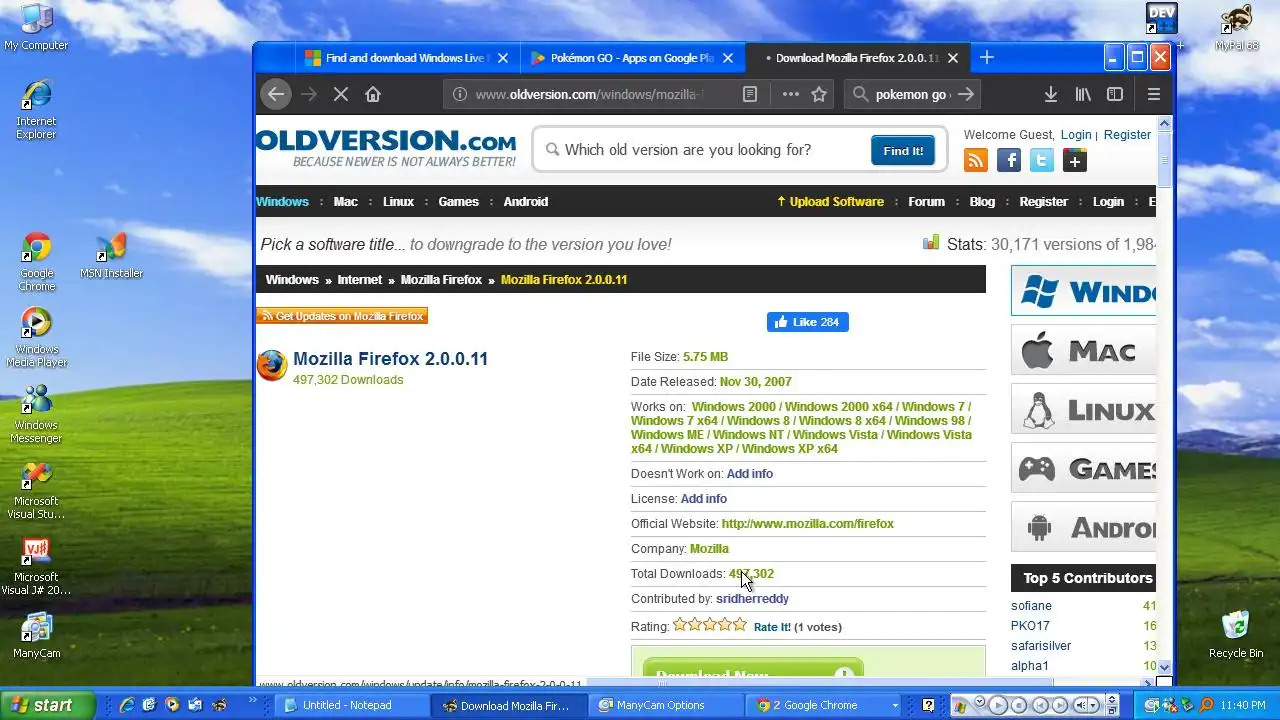
Task: Close the Download Mozilla Firefox tab
Action: click(953, 58)
